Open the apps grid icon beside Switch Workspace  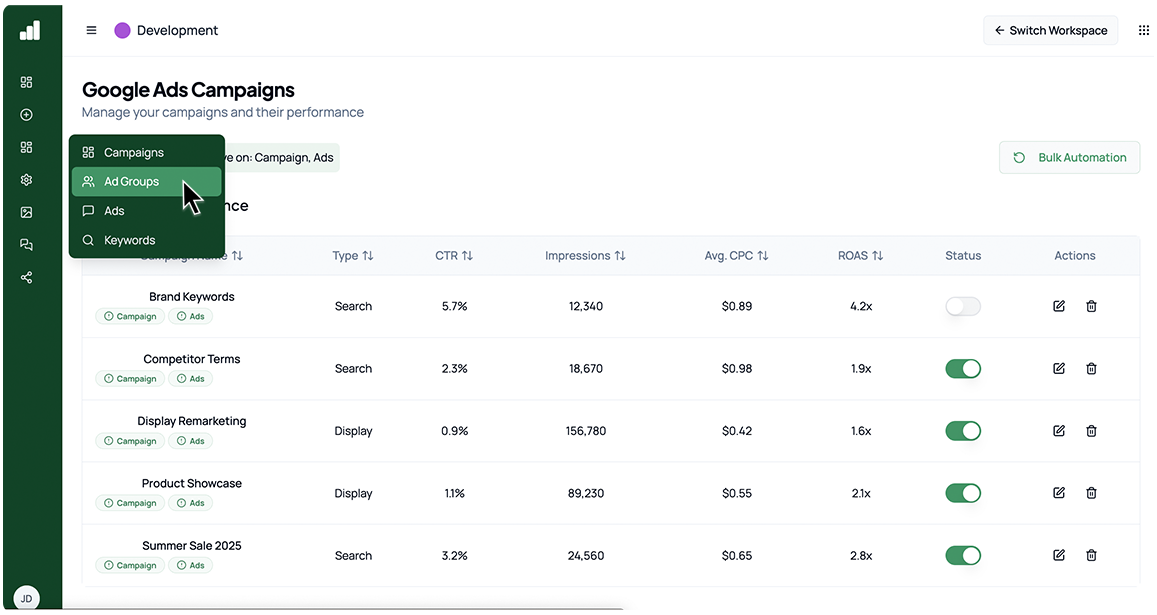pos(1143,30)
